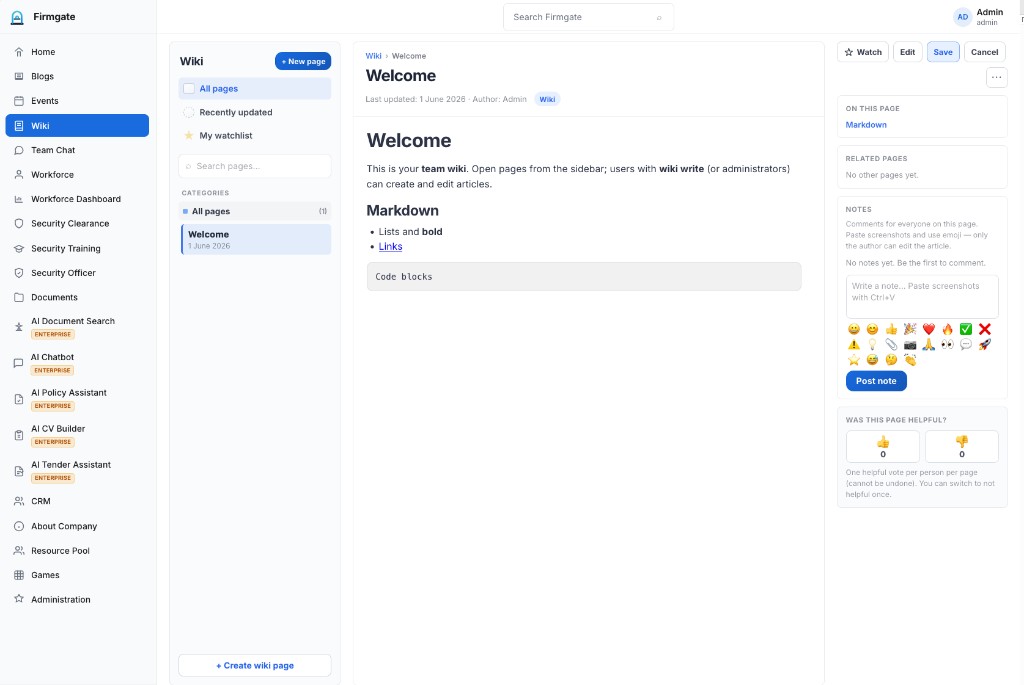The height and width of the screenshot is (685, 1024).
Task: Toggle Watch on the Welcome page
Action: click(x=863, y=52)
